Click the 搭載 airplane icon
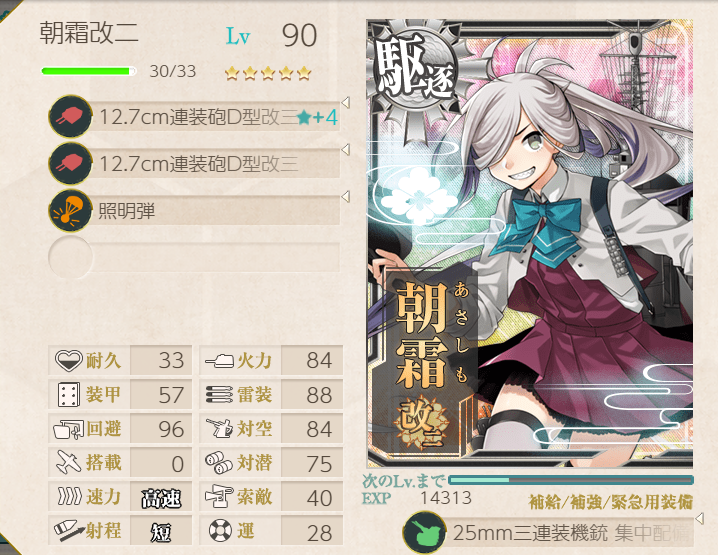This screenshot has height=555, width=718. tap(69, 462)
